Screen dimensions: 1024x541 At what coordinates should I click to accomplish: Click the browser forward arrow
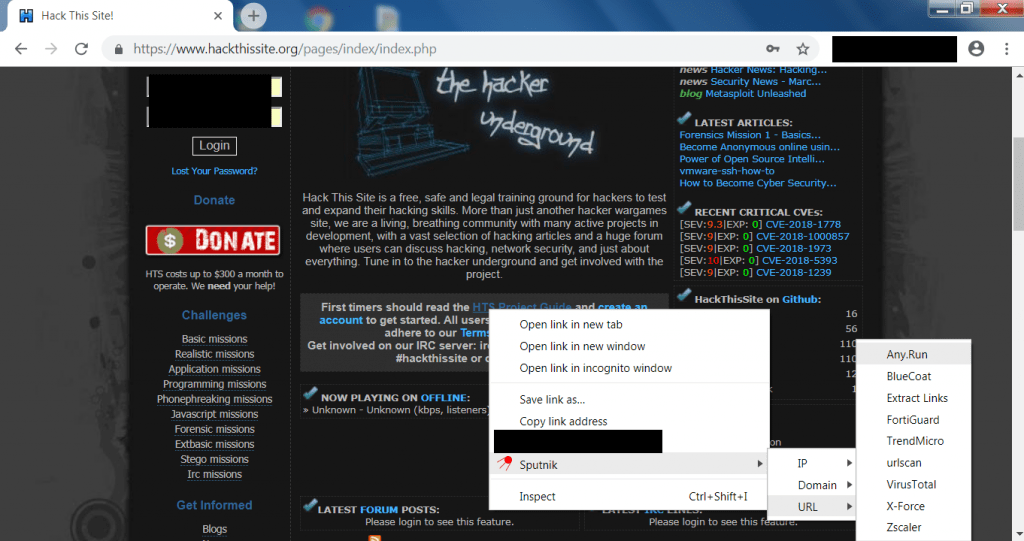(51, 49)
